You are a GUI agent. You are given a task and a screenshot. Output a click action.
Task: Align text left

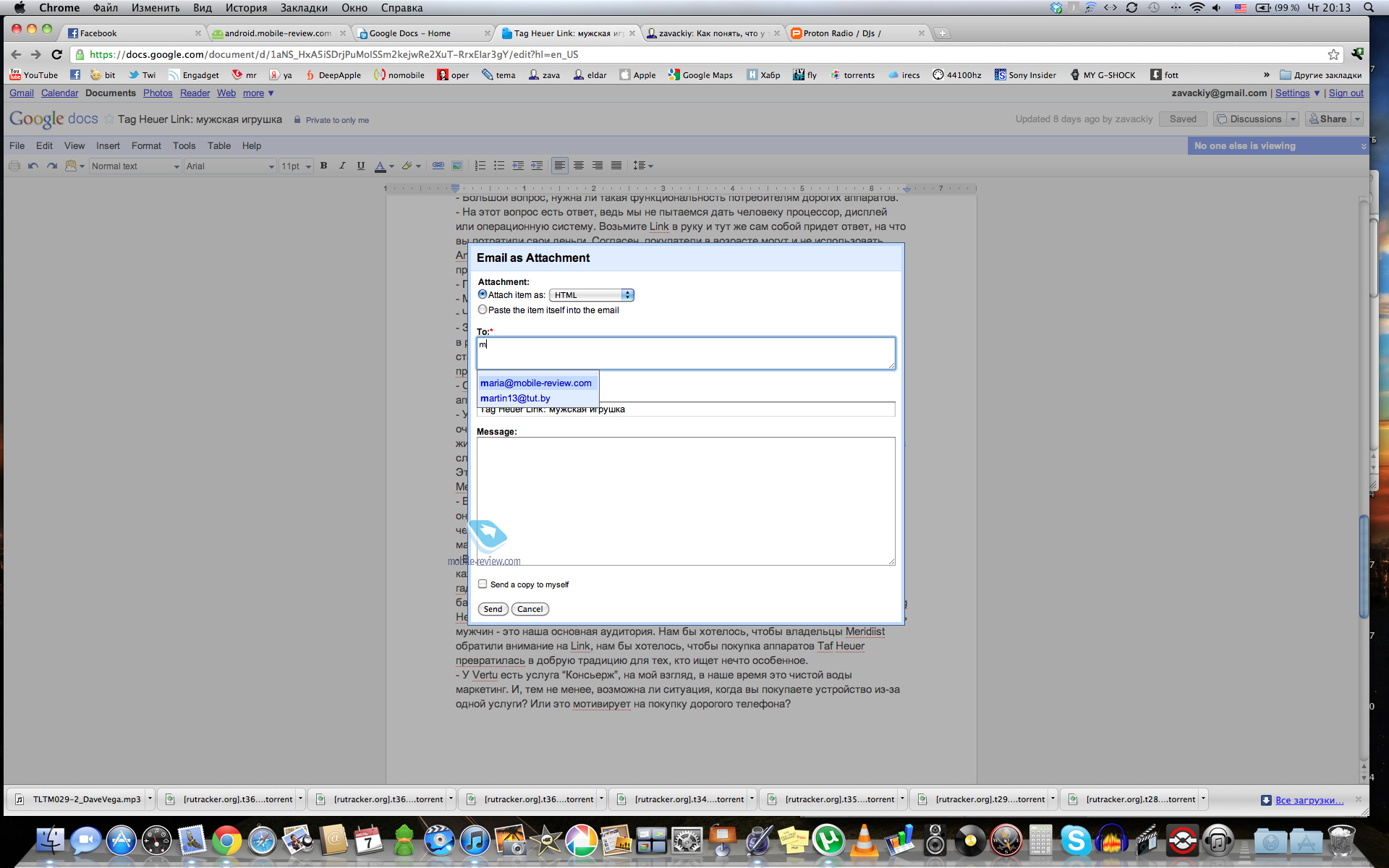[x=559, y=166]
